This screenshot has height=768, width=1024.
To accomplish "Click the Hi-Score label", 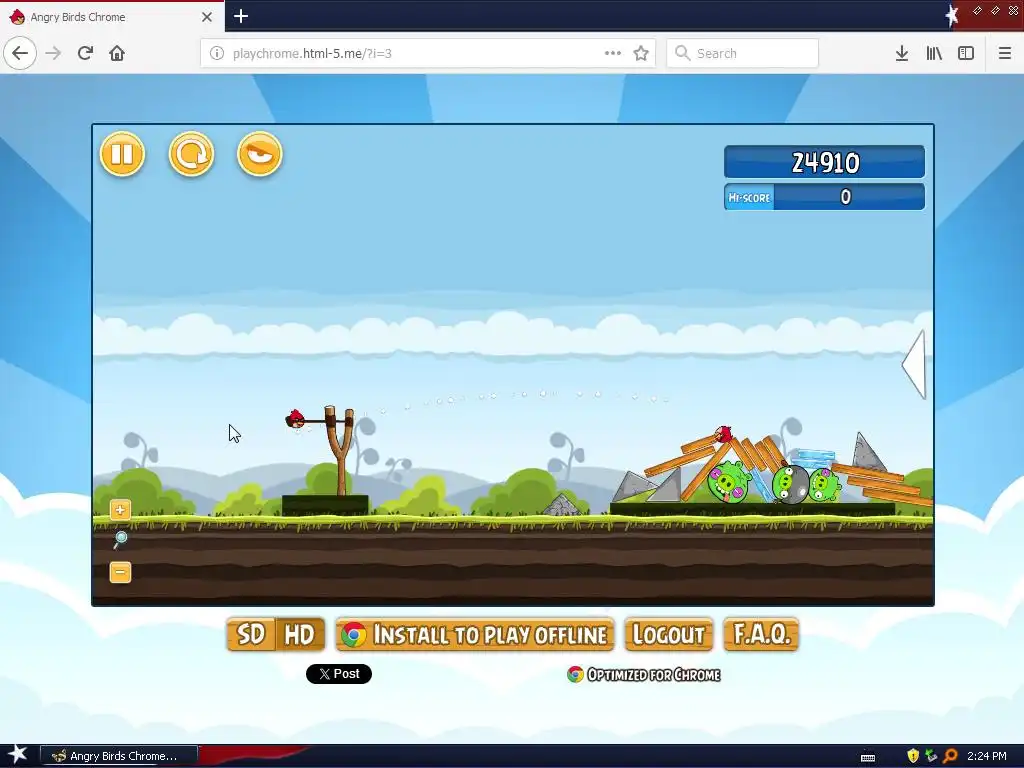I will pos(749,197).
